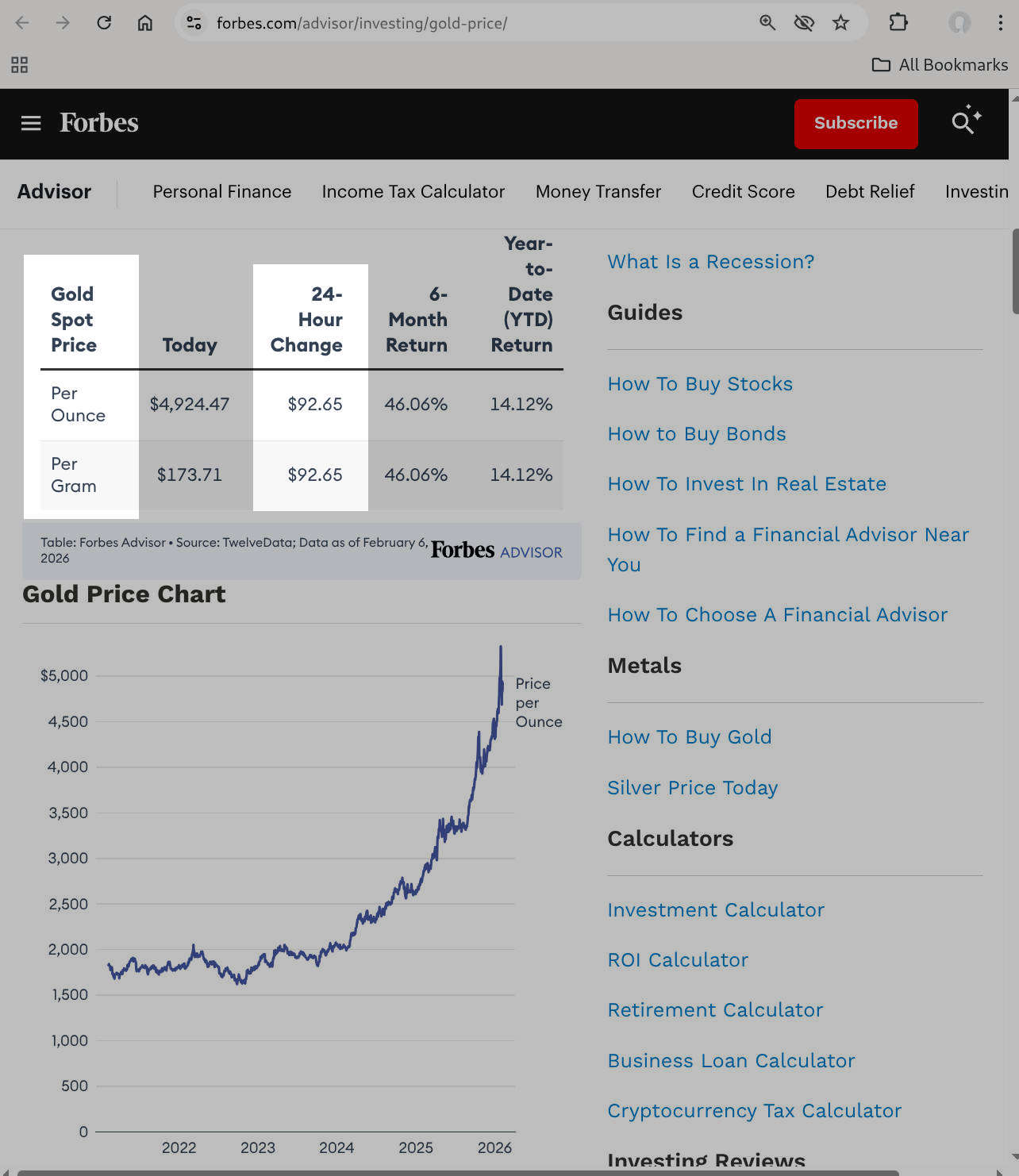The image size is (1019, 1176).
Task: Toggle the hidden-eye password reveal icon
Action: point(803,23)
